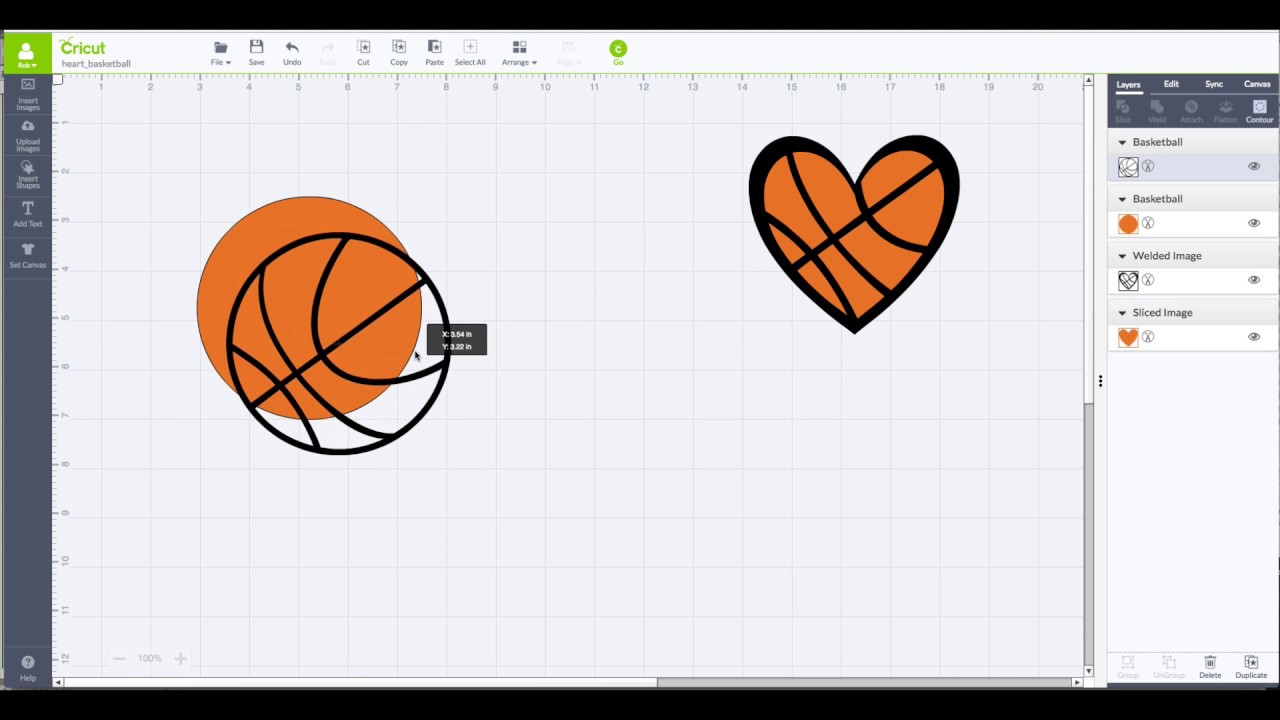Click the green Go button

(x=618, y=50)
